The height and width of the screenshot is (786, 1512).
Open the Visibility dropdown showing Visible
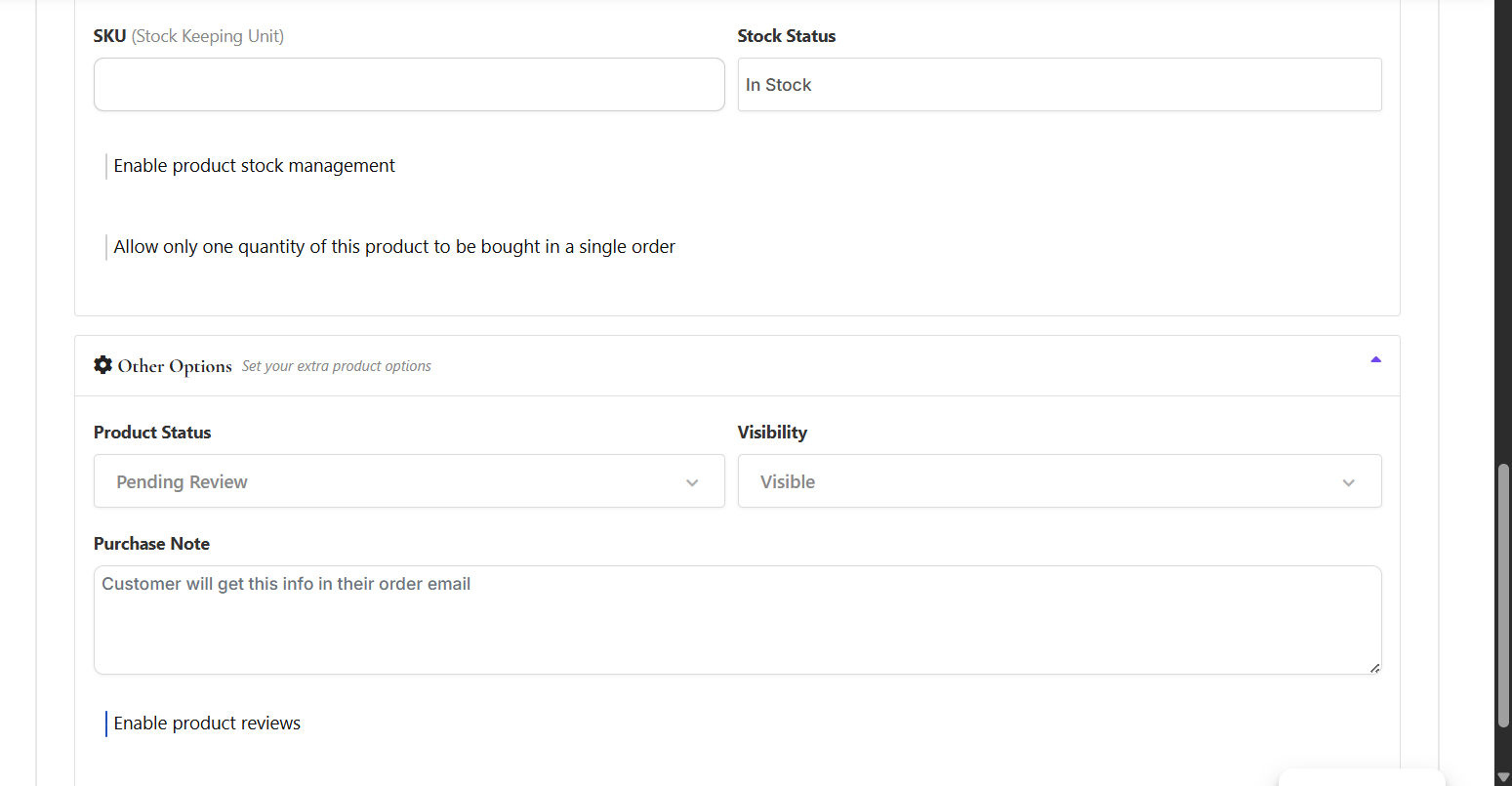click(x=1059, y=481)
